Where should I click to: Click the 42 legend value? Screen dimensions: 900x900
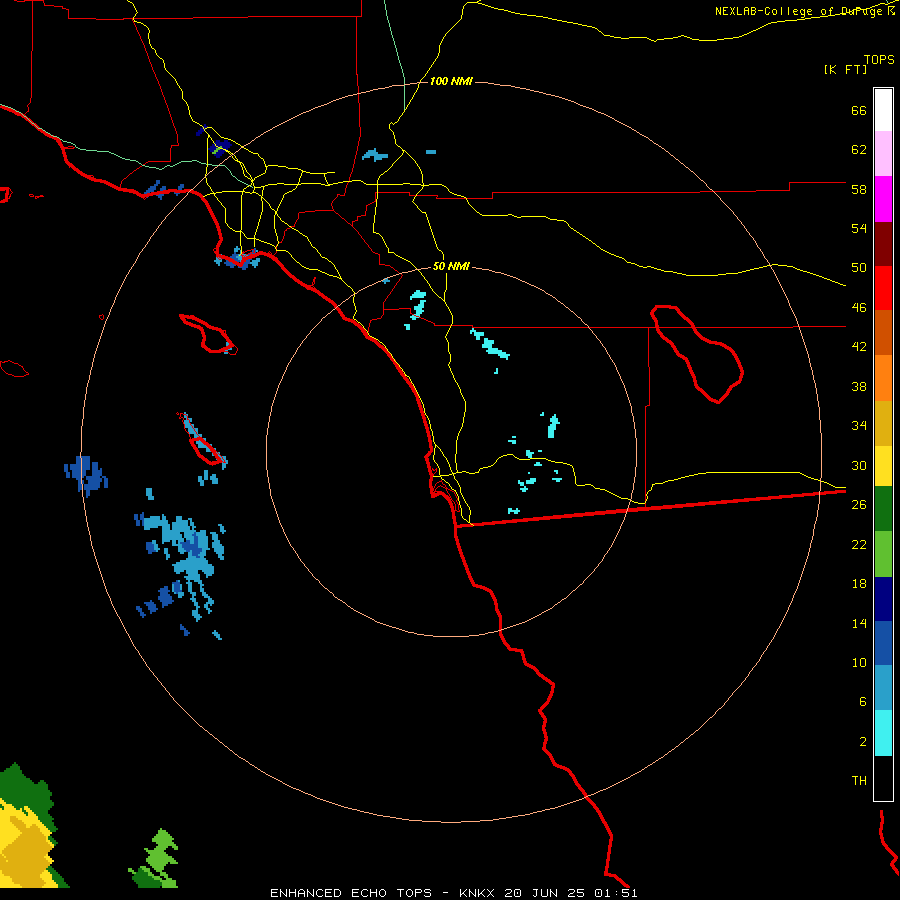coord(859,347)
